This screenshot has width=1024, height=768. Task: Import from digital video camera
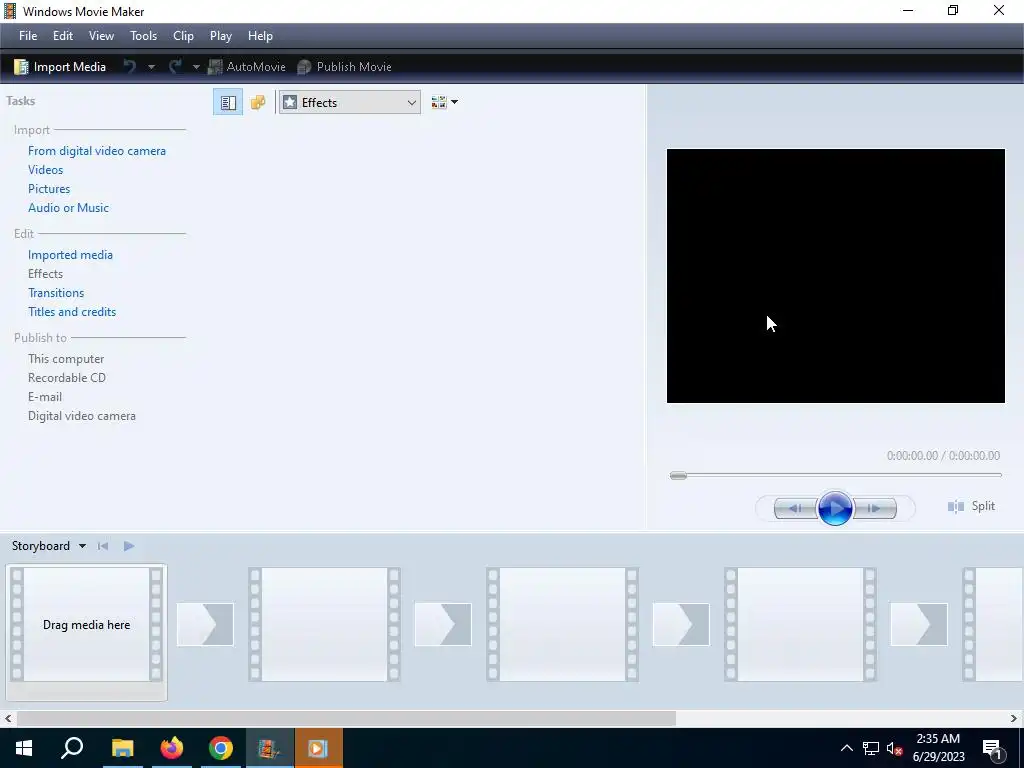(x=97, y=151)
